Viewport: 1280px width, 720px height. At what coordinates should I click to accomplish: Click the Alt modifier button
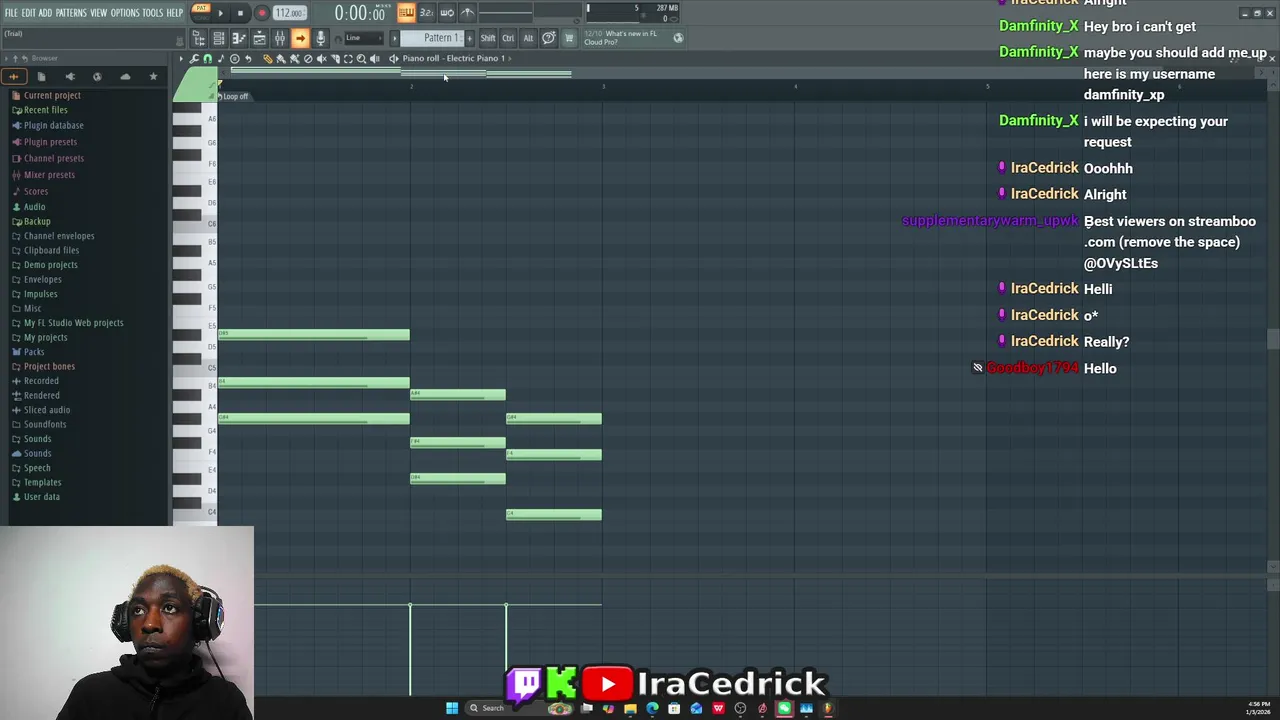(528, 38)
